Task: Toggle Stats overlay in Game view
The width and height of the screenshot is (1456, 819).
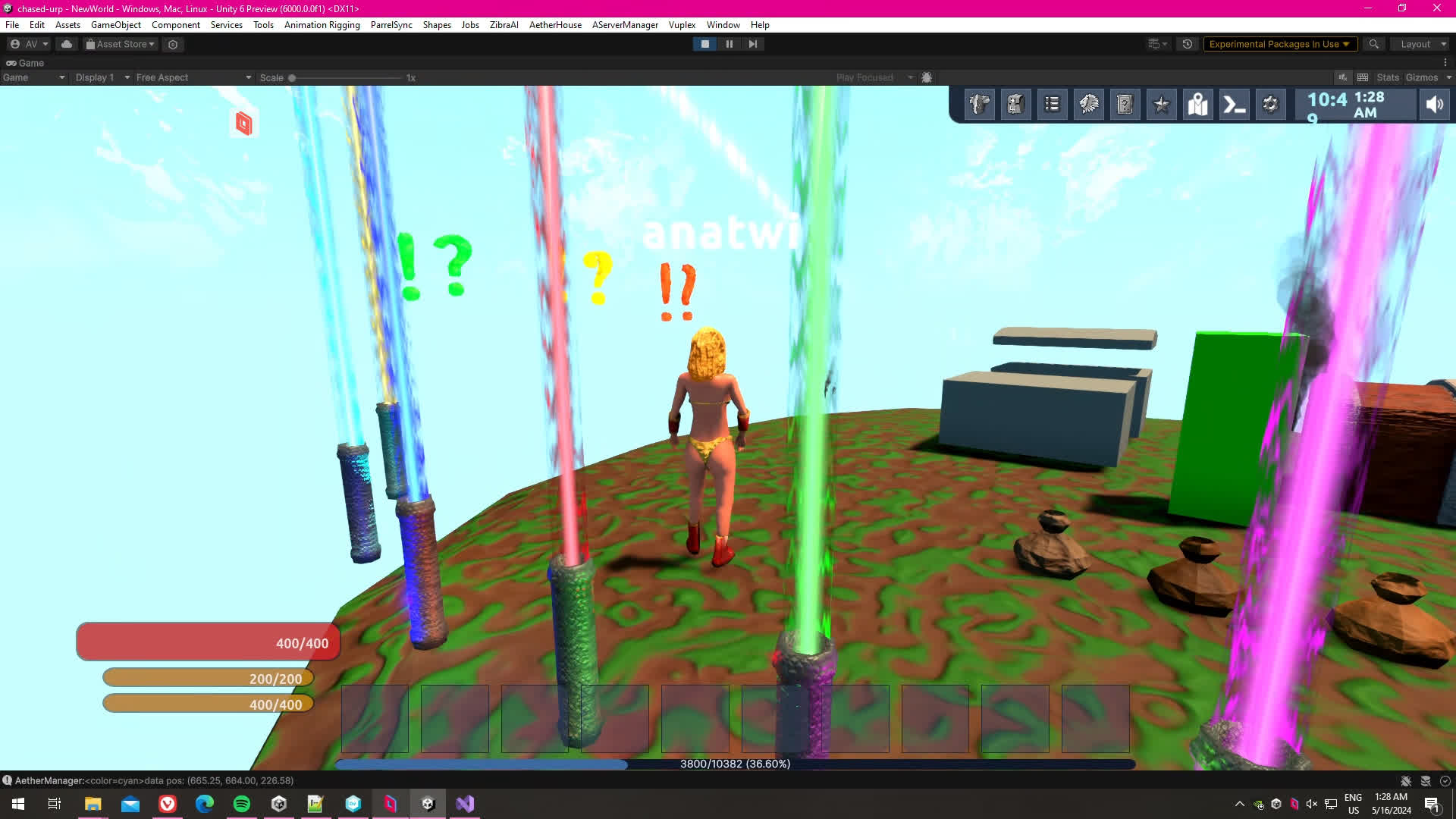Action: pyautogui.click(x=1387, y=77)
